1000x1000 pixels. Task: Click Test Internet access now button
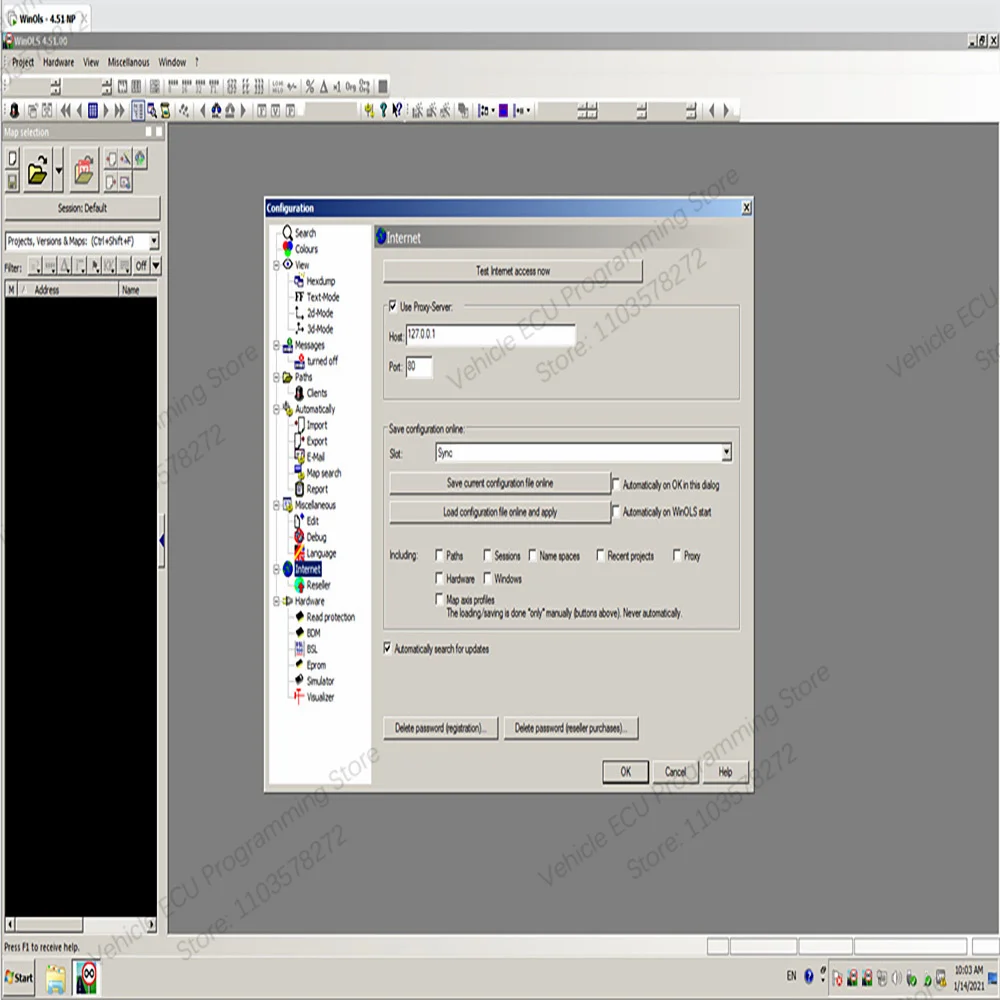click(x=512, y=271)
